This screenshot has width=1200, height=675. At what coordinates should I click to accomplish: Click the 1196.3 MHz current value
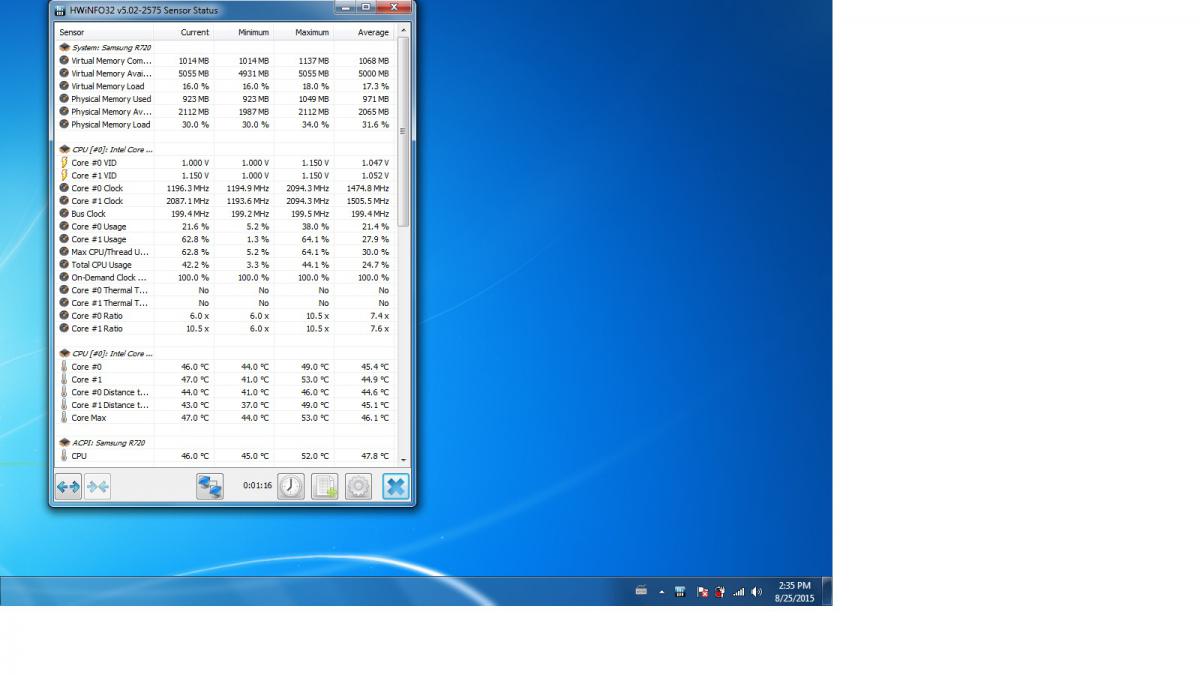(x=187, y=189)
